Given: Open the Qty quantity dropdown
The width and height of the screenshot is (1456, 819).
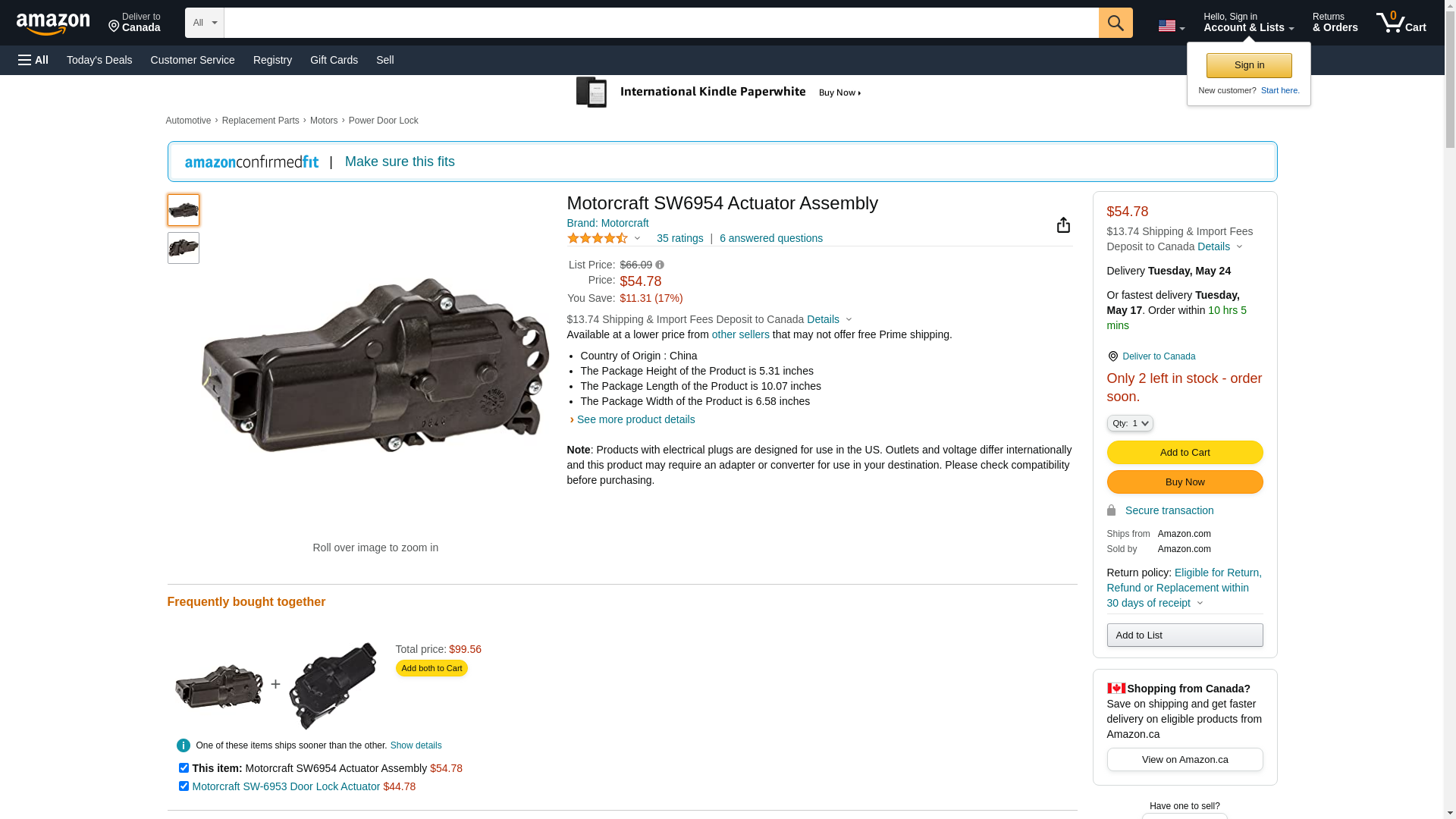Looking at the screenshot, I should (x=1129, y=423).
